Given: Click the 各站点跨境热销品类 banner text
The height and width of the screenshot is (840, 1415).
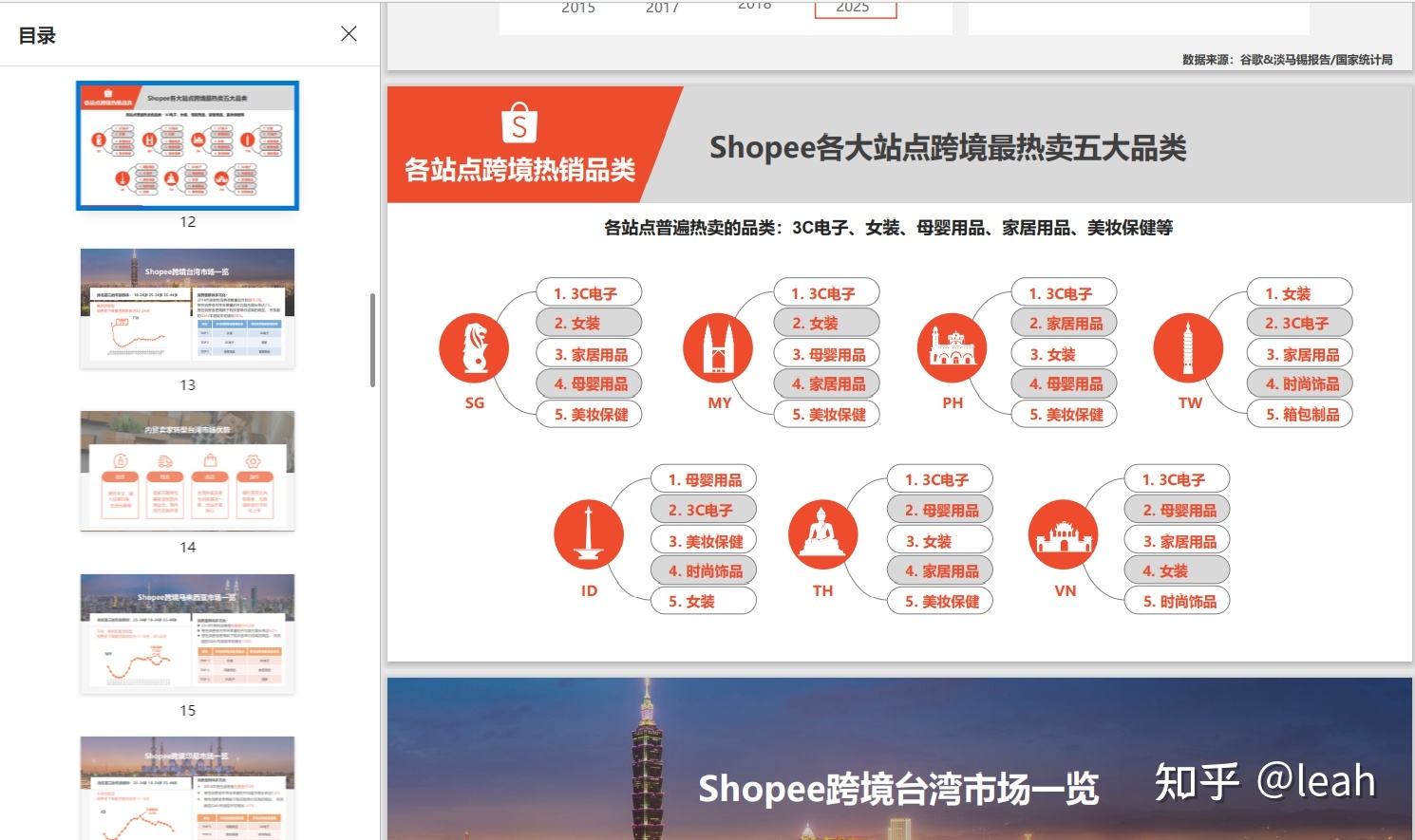Looking at the screenshot, I should tap(519, 170).
